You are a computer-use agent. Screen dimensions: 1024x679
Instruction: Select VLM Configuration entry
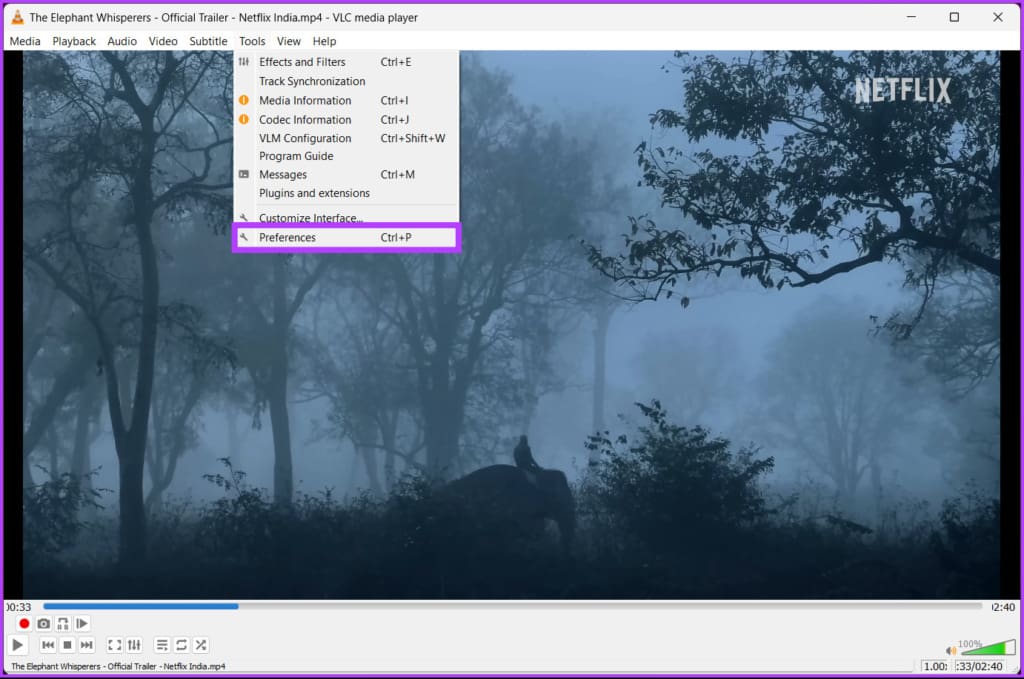pos(346,138)
